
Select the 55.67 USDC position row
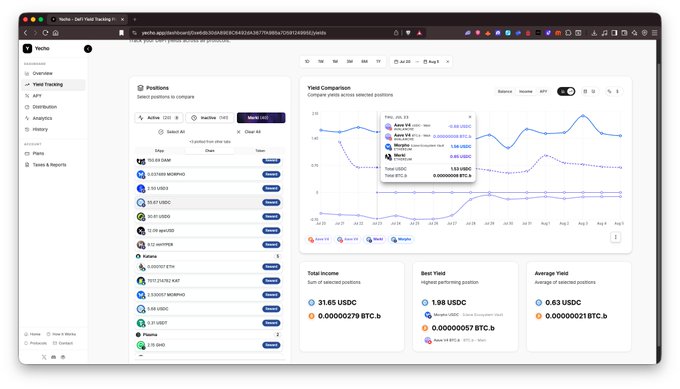pos(209,203)
